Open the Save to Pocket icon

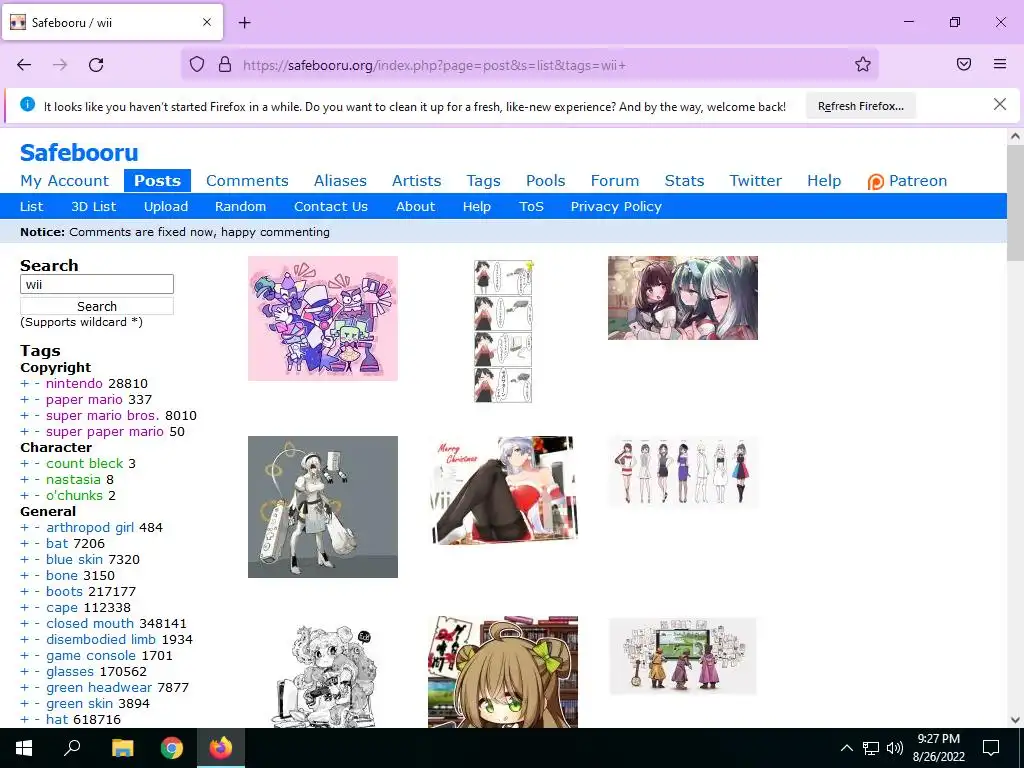pyautogui.click(x=964, y=64)
